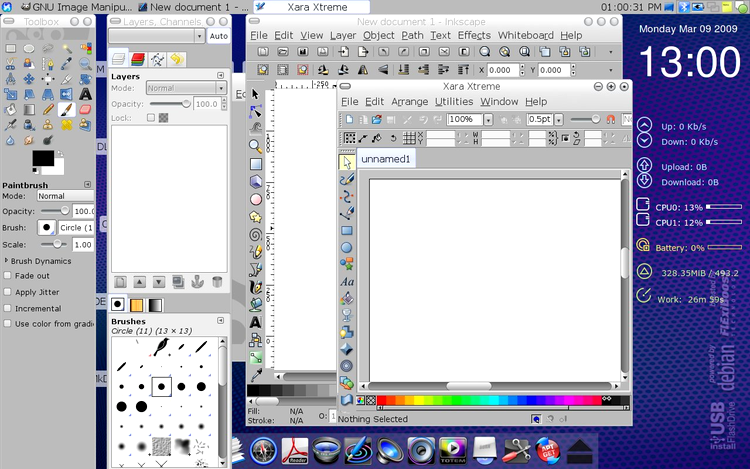Switch to the unnamed1 document tab in Xara
The width and height of the screenshot is (750, 469).
[386, 159]
